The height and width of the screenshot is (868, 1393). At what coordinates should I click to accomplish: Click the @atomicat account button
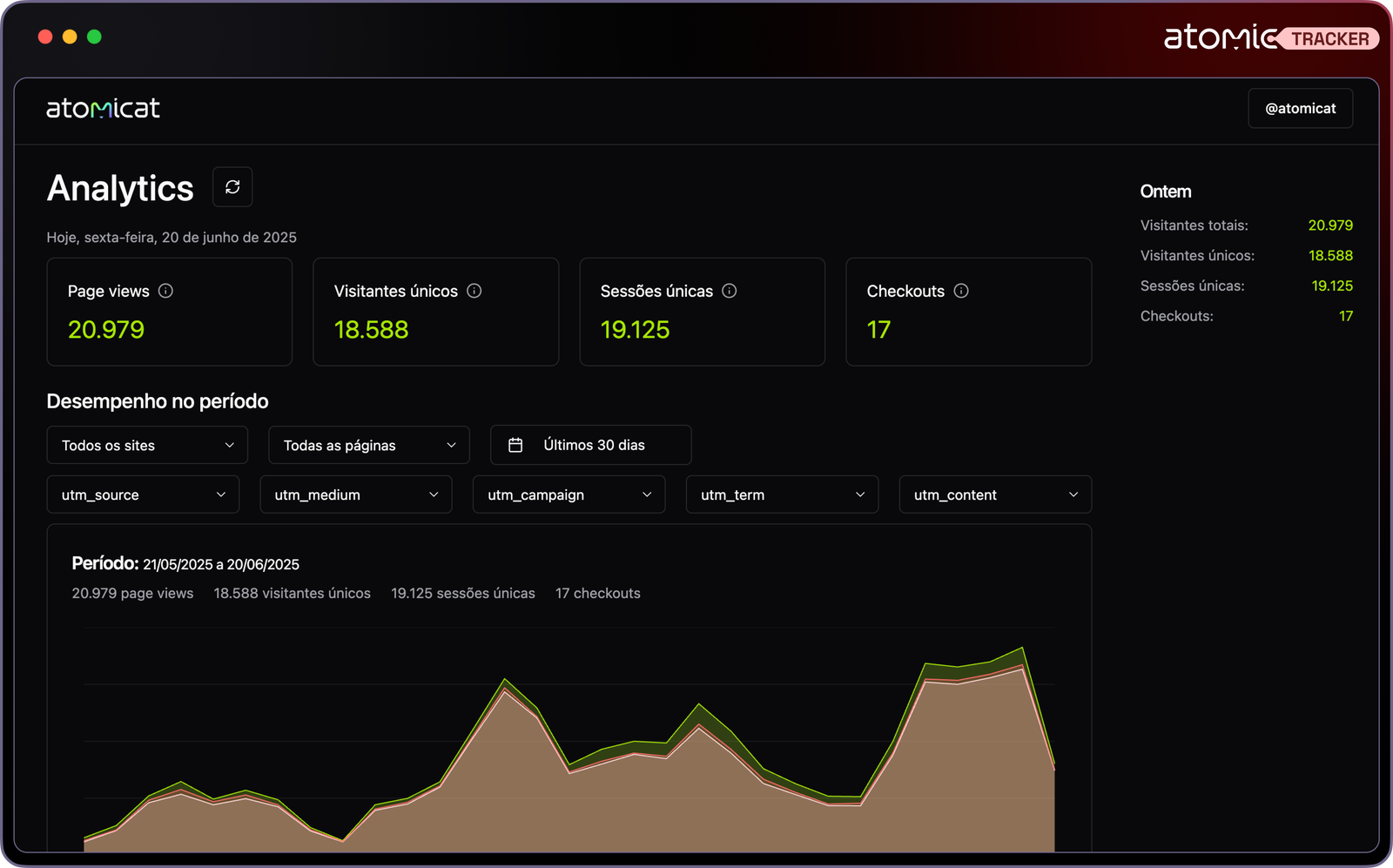(1300, 109)
